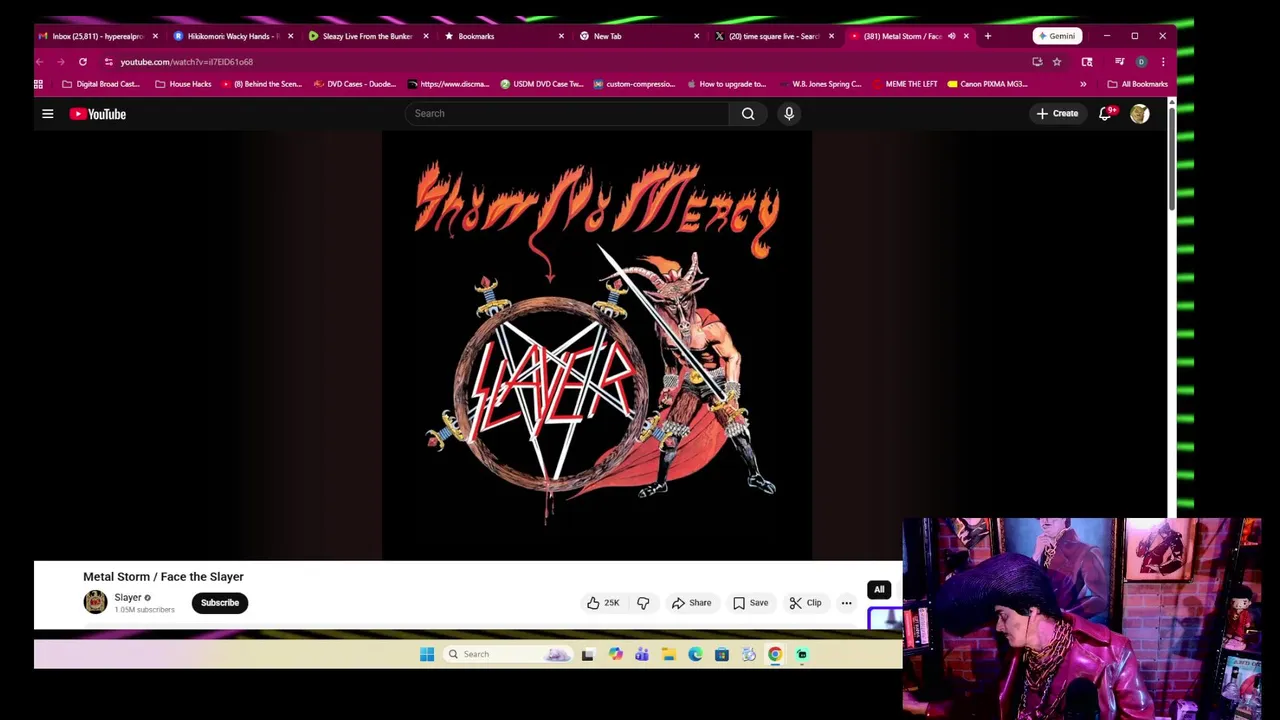The height and width of the screenshot is (720, 1280).
Task: Open a new browser tab
Action: point(988,36)
